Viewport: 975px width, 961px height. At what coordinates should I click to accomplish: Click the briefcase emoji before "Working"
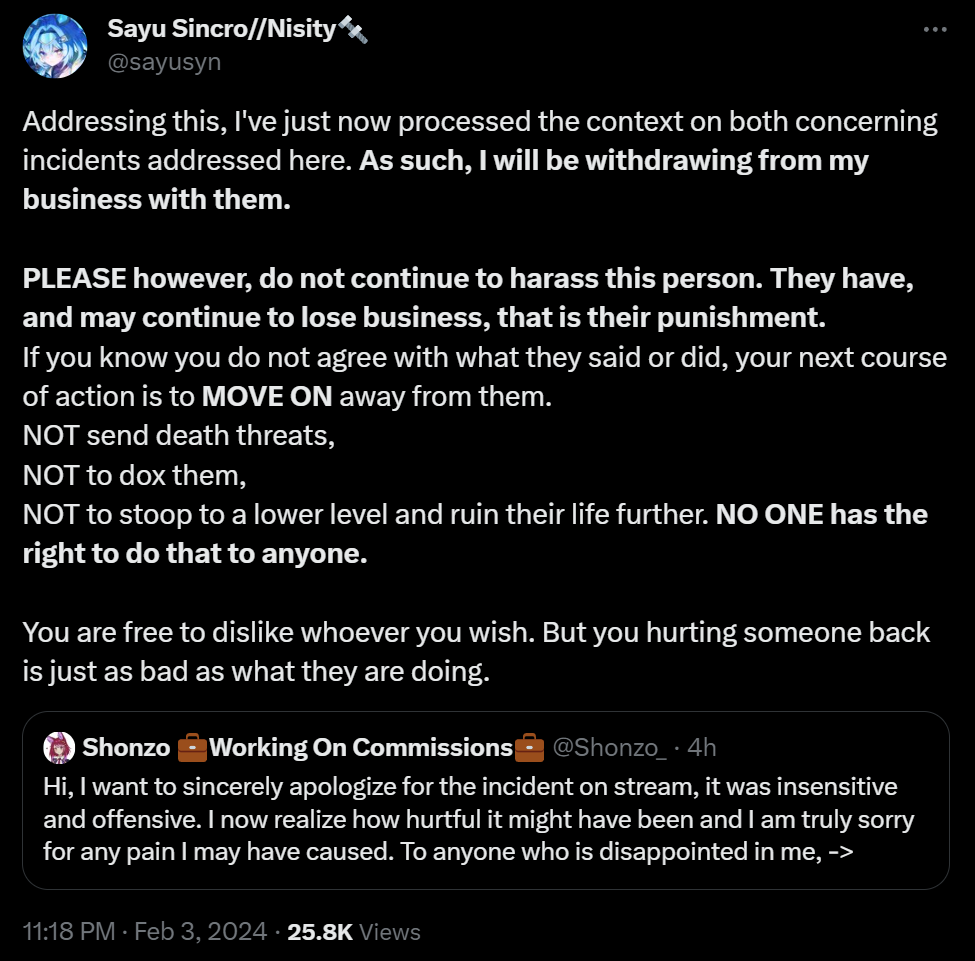[x=192, y=747]
